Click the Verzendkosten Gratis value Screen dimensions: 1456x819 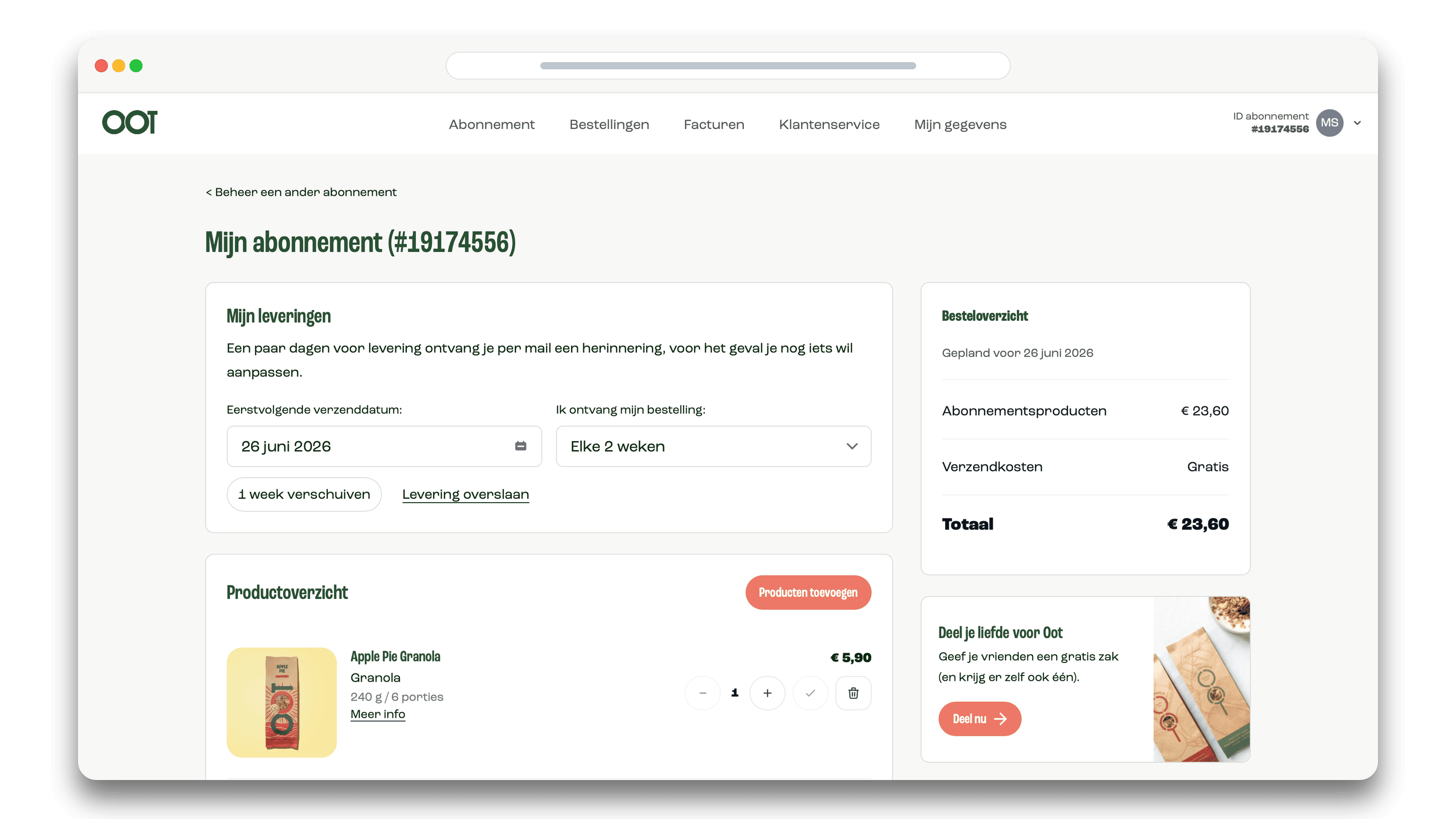(1207, 467)
